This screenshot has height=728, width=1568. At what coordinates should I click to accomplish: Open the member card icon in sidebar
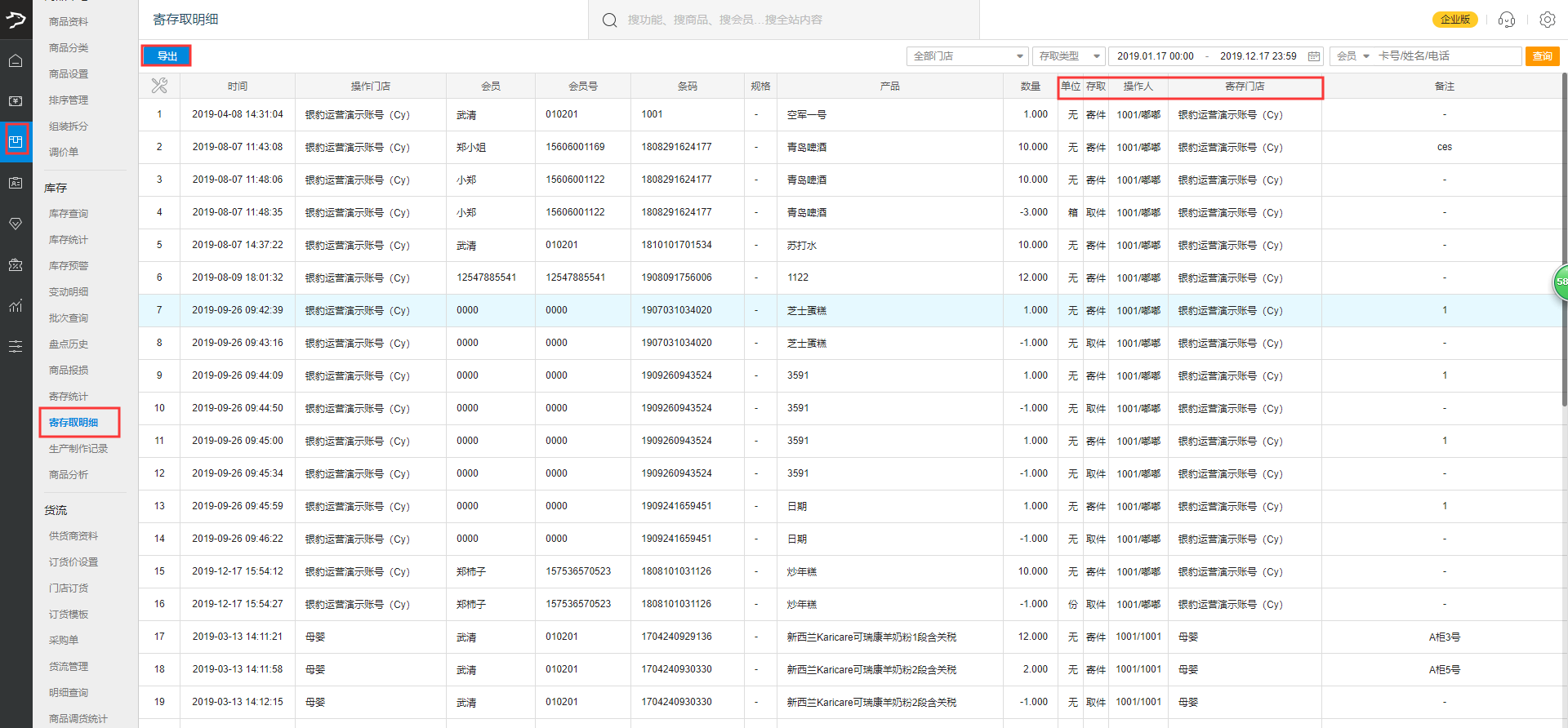pyautogui.click(x=16, y=183)
